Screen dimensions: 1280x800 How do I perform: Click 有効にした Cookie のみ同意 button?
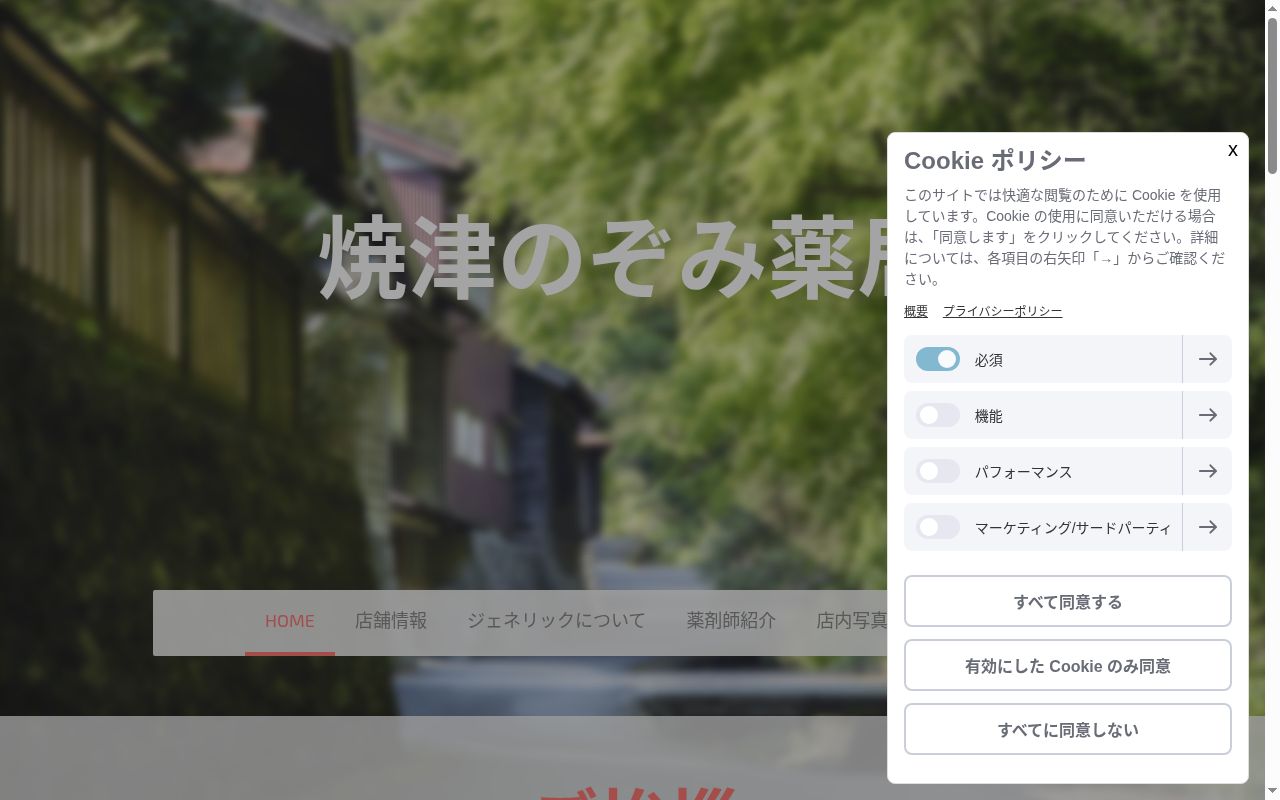tap(1068, 665)
